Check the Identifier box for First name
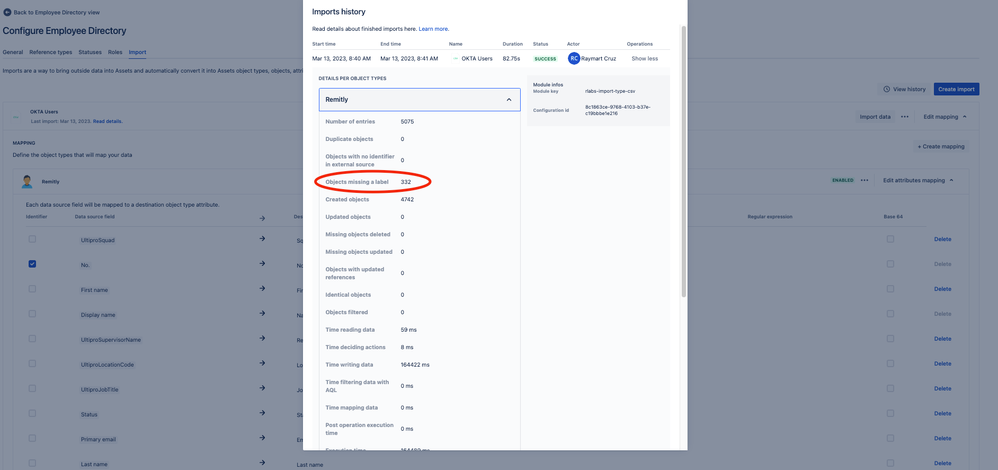998x470 pixels. [32, 288]
